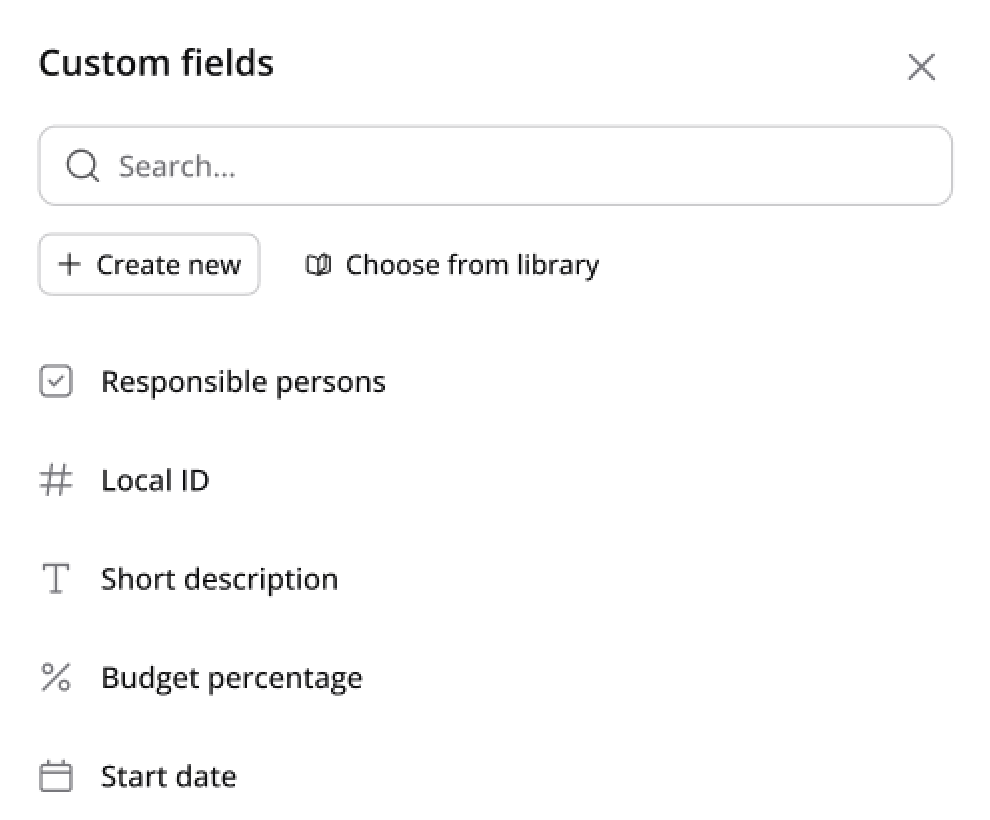Open Choose from library link

(x=452, y=264)
